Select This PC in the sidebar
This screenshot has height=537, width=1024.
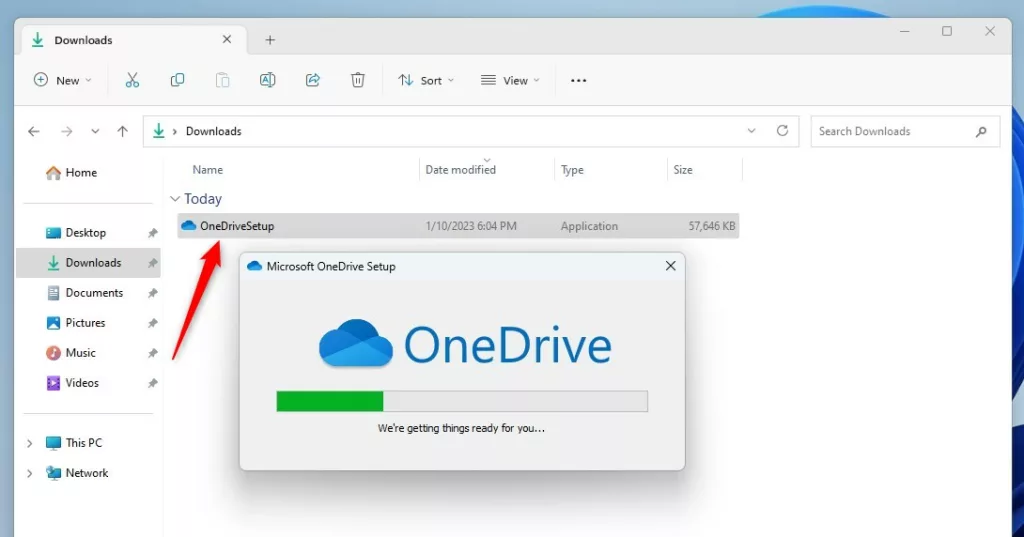[74, 443]
